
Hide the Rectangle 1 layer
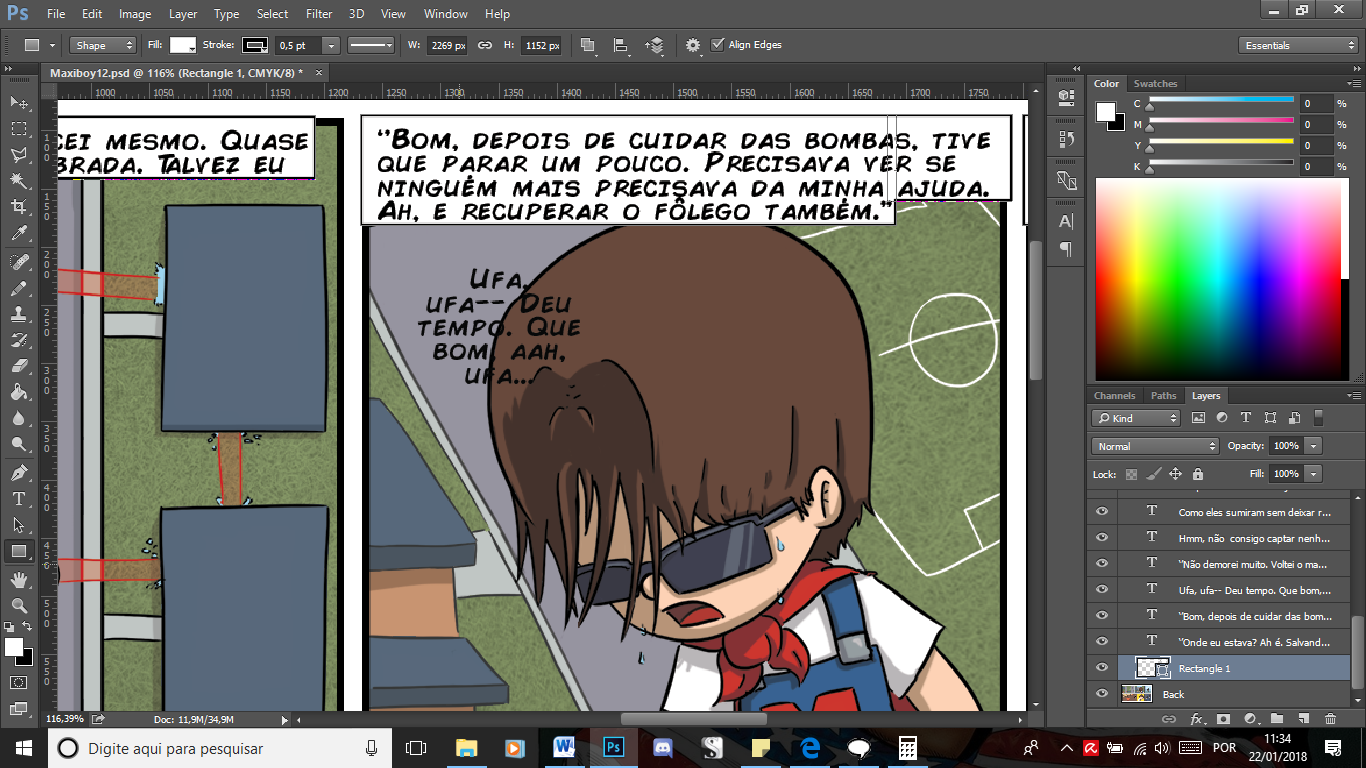coord(1102,668)
